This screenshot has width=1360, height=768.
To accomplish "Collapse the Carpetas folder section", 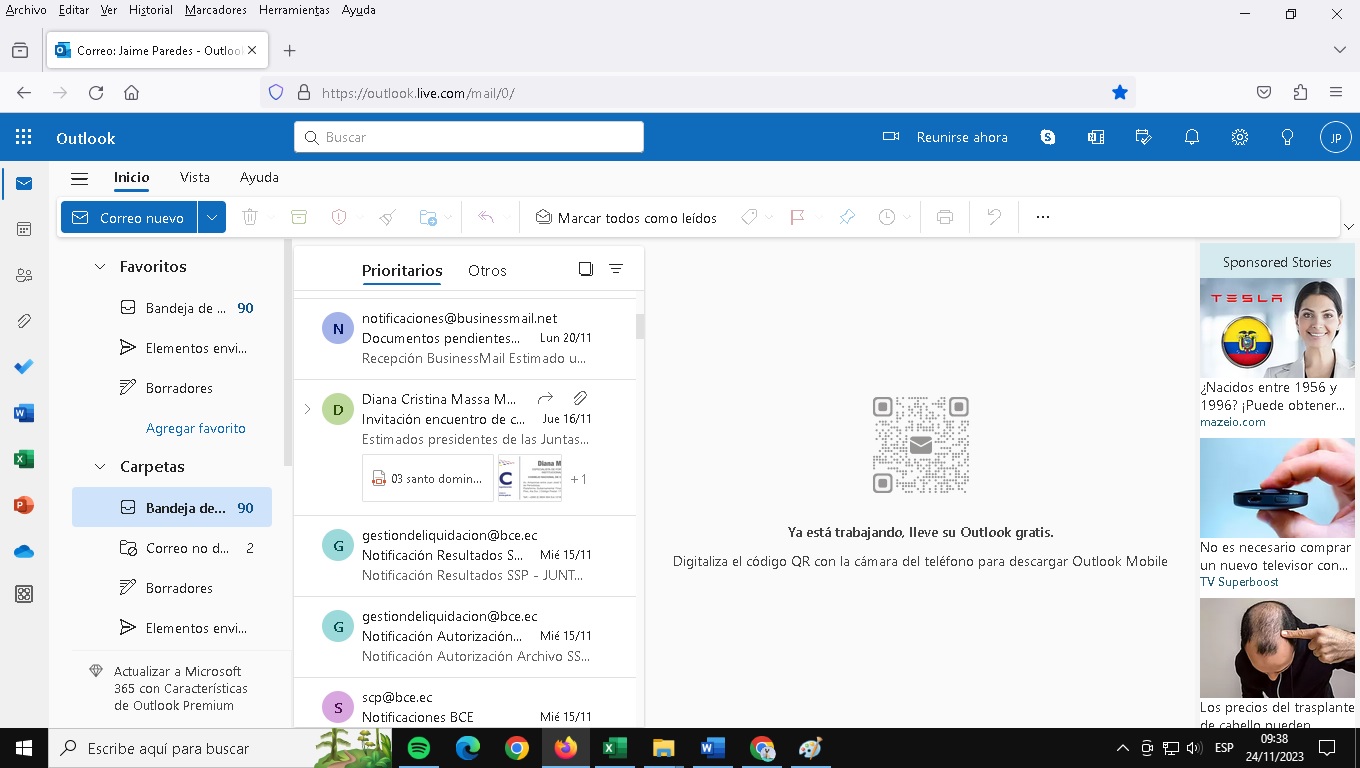I will tap(100, 467).
